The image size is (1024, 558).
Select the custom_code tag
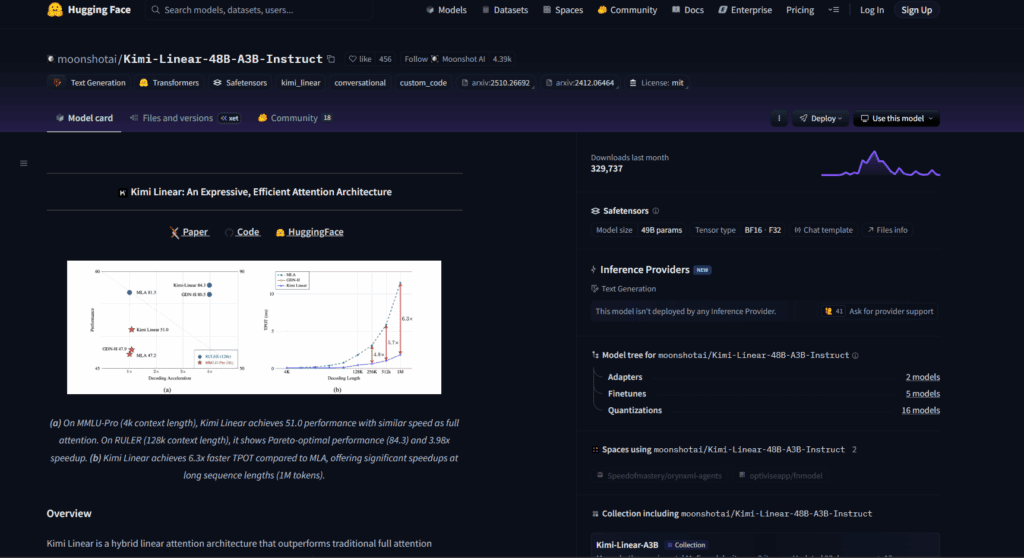click(x=423, y=83)
